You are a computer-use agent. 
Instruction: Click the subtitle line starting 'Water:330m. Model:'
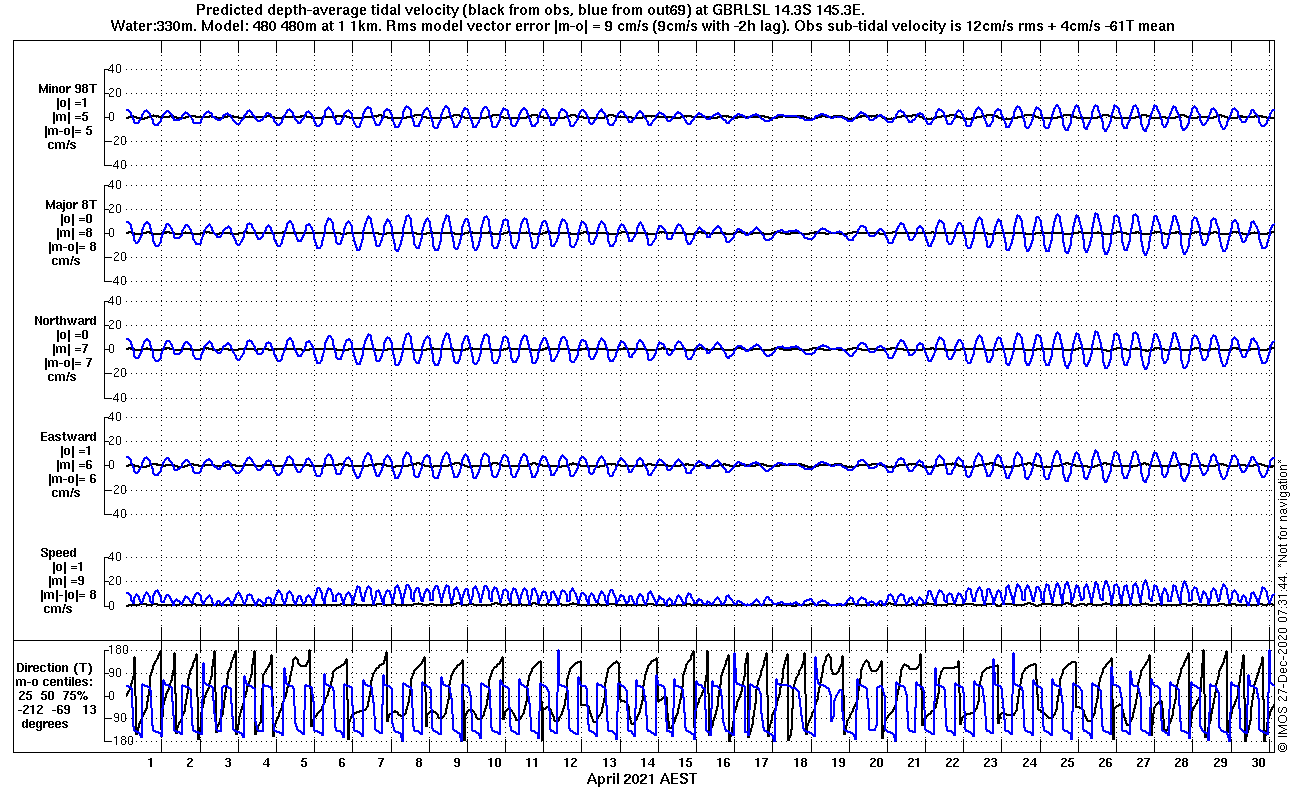pos(644,25)
